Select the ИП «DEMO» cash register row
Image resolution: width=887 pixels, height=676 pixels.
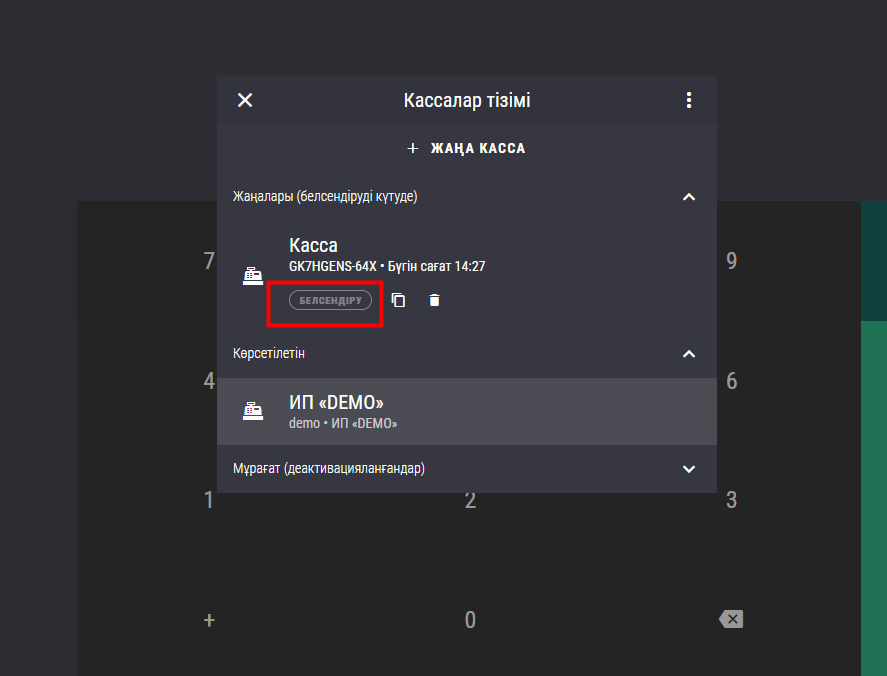(x=467, y=411)
